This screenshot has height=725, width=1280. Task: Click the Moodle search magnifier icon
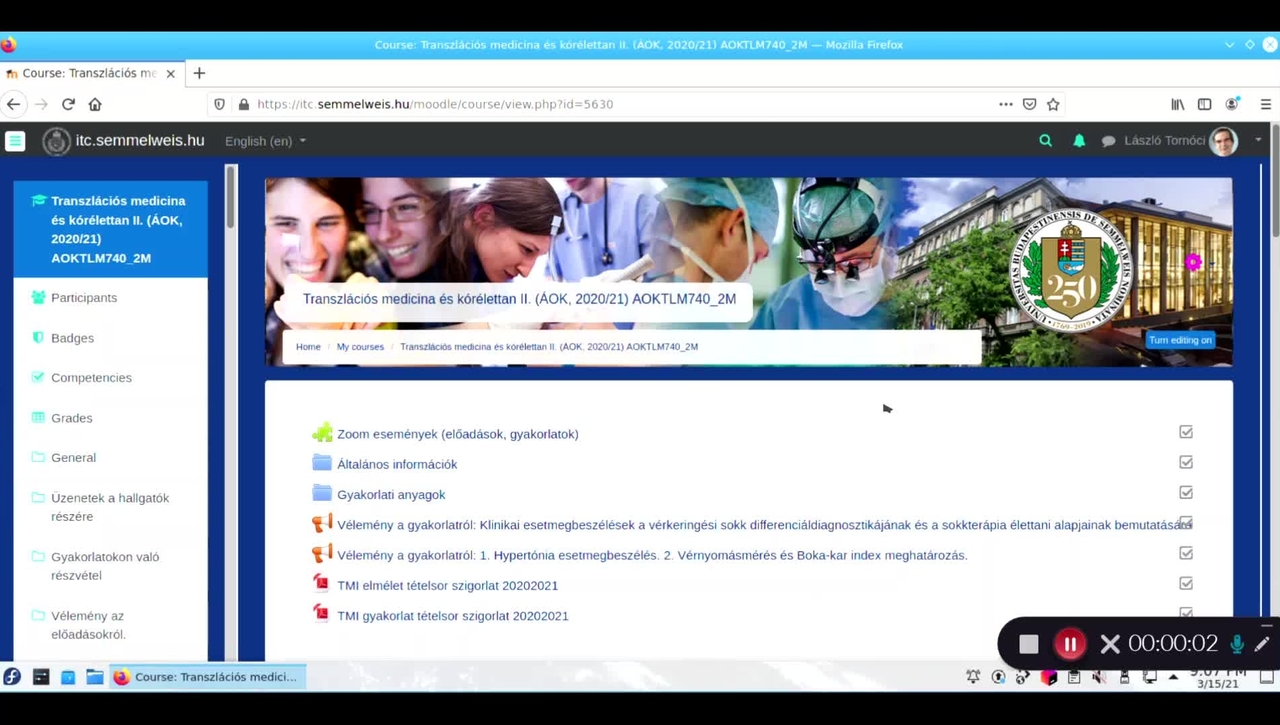[1045, 141]
